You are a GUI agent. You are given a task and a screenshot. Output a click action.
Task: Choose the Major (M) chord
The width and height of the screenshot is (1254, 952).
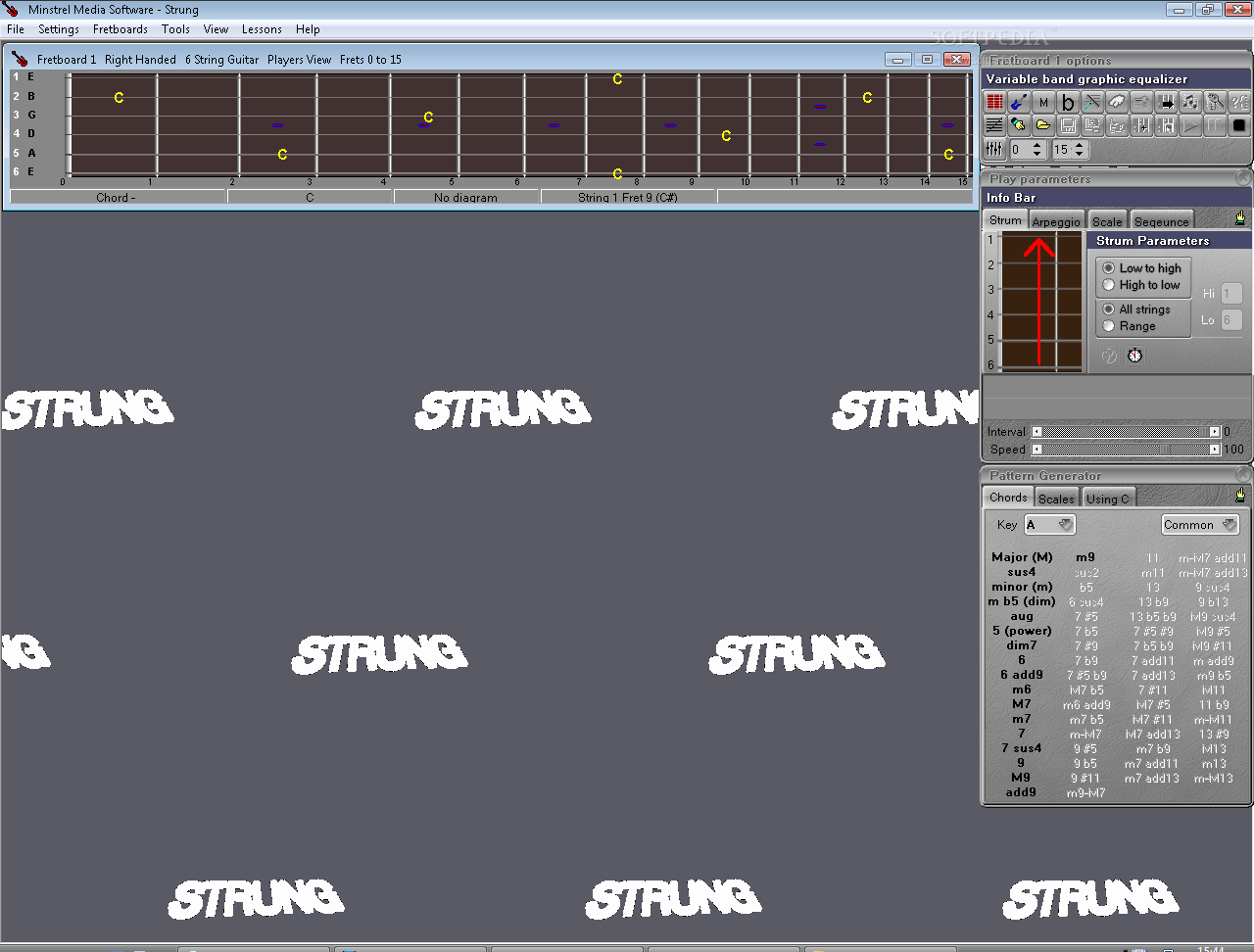pos(1022,557)
